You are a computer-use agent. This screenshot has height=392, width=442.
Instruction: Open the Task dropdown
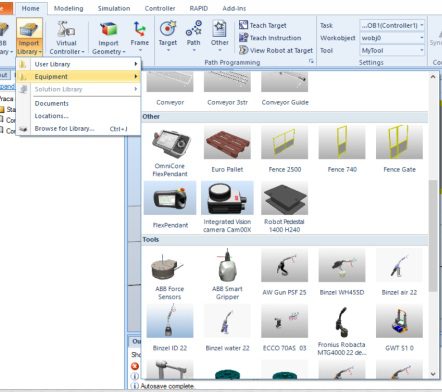[392, 25]
